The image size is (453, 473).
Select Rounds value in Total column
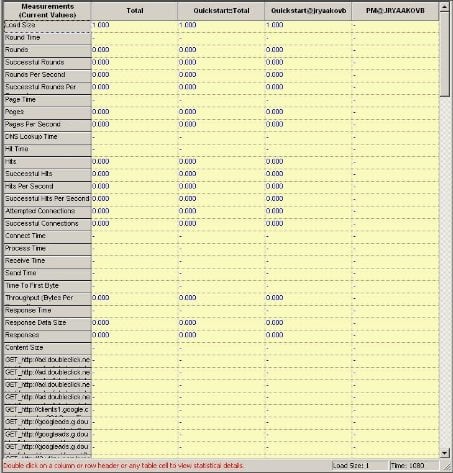tap(101, 50)
